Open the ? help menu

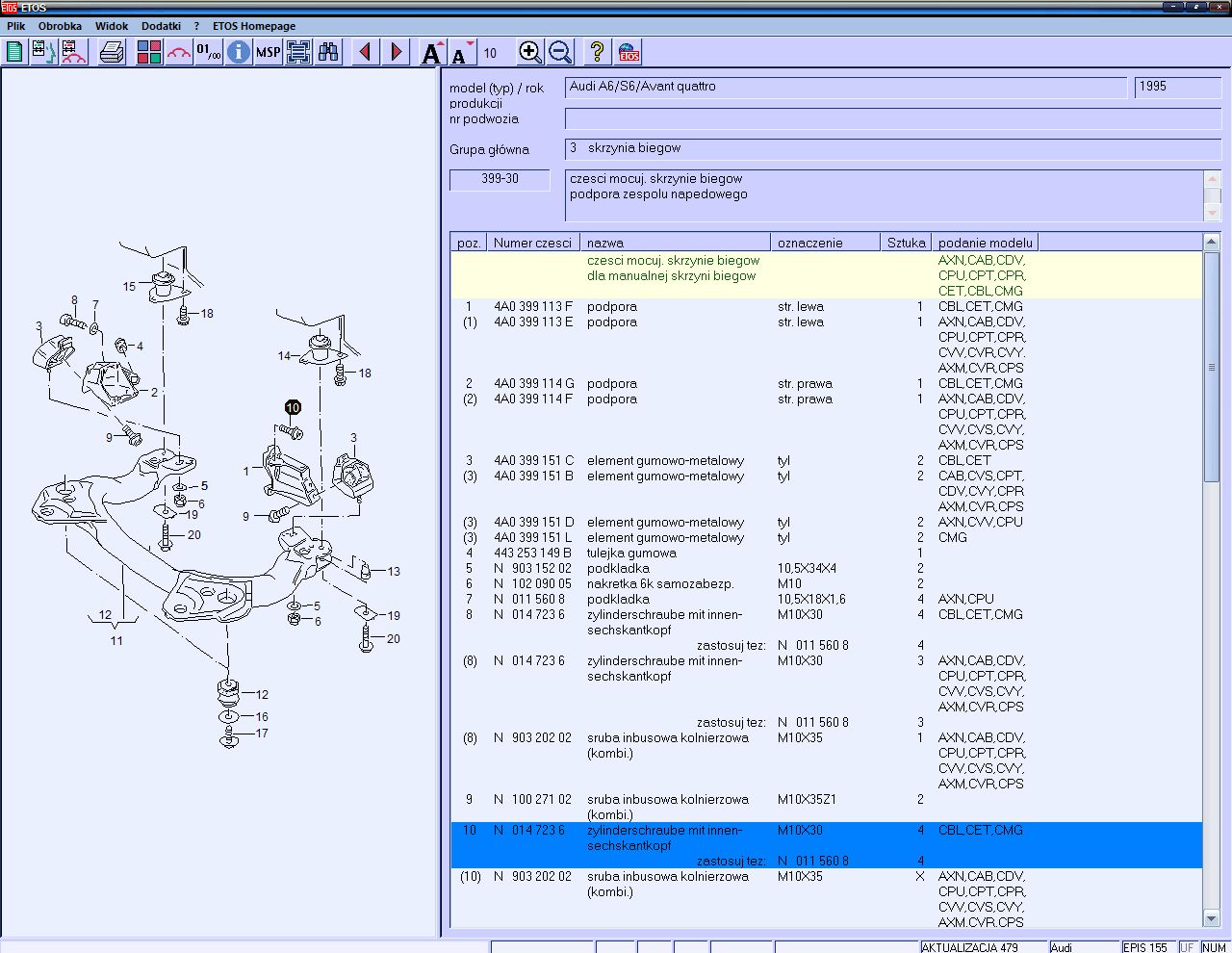coord(196,26)
